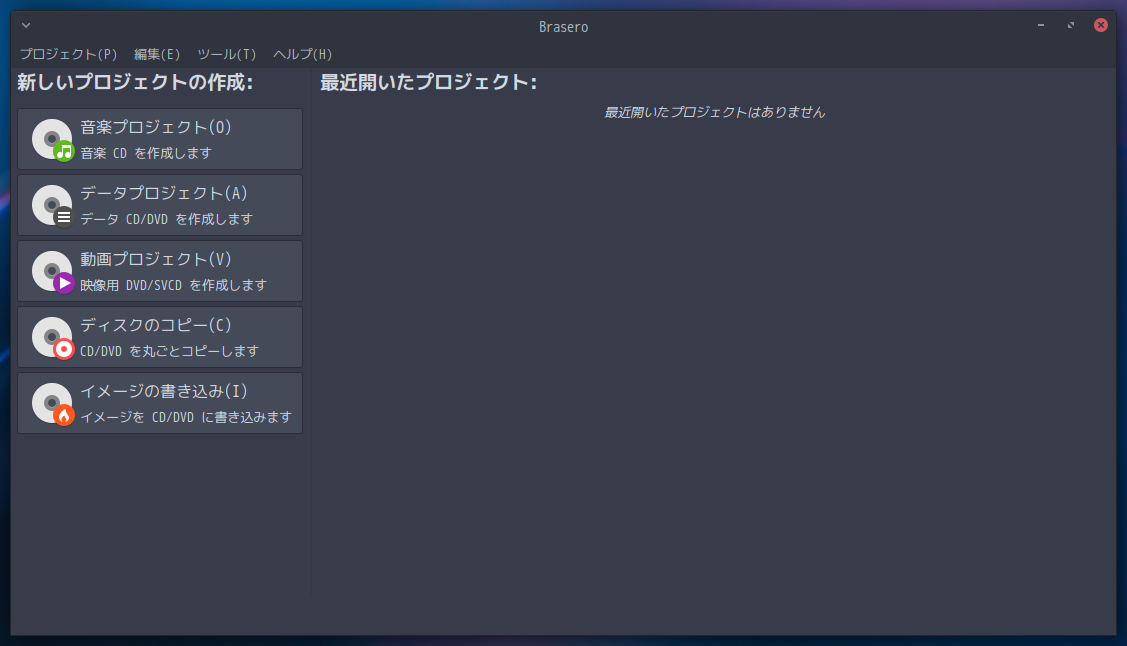The height and width of the screenshot is (646, 1127).
Task: Click the text CD/DVD を丸ごとコピーします
Action: coord(170,351)
